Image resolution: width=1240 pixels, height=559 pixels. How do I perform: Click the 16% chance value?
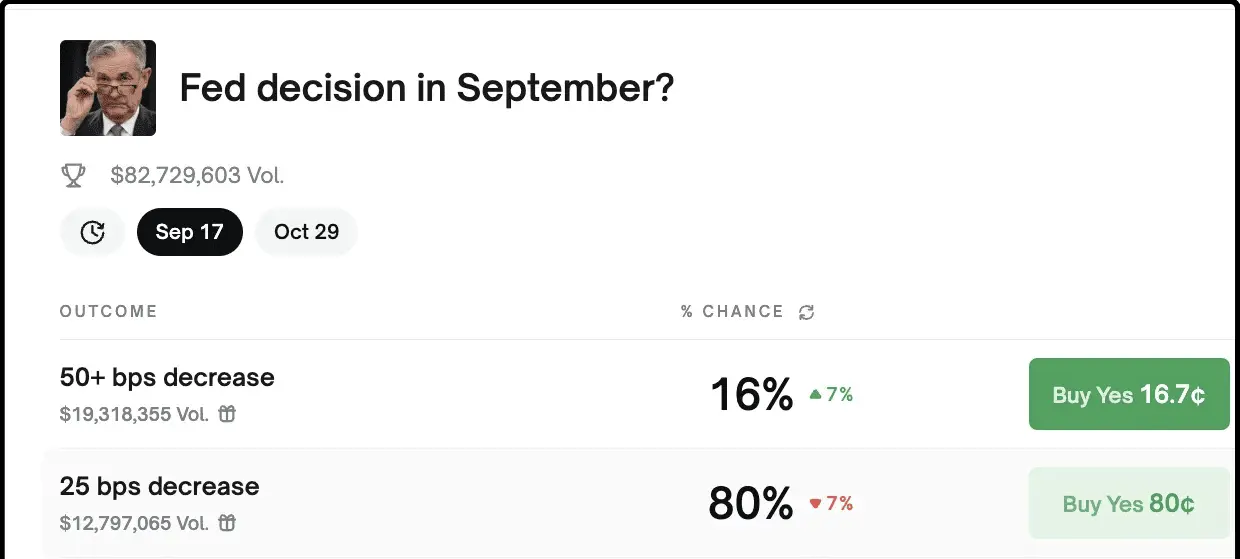click(x=751, y=395)
